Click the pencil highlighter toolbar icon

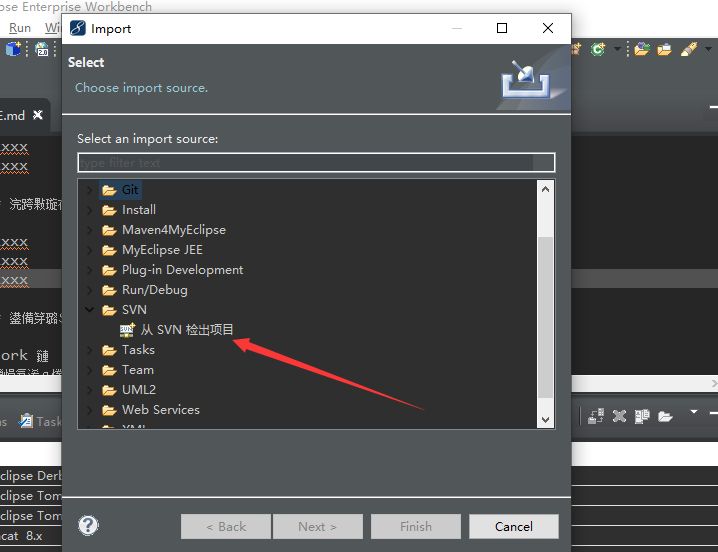689,49
